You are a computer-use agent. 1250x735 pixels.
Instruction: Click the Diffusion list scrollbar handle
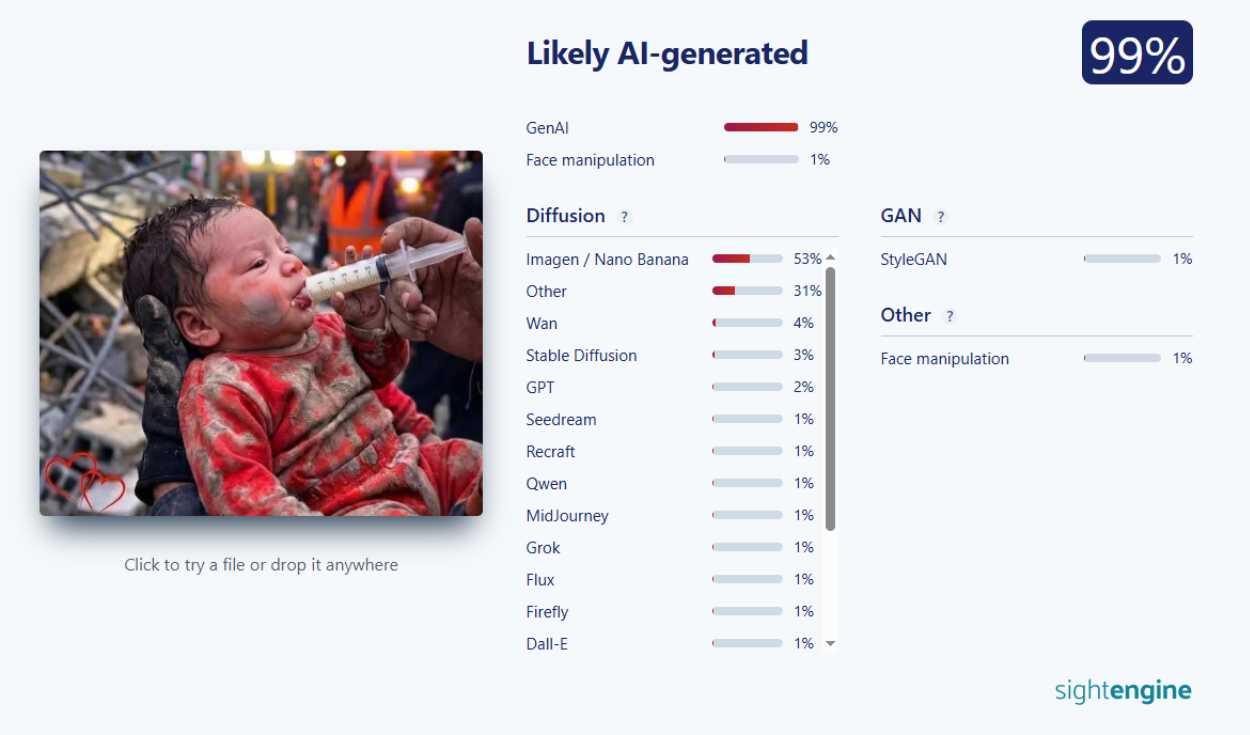click(x=830, y=398)
